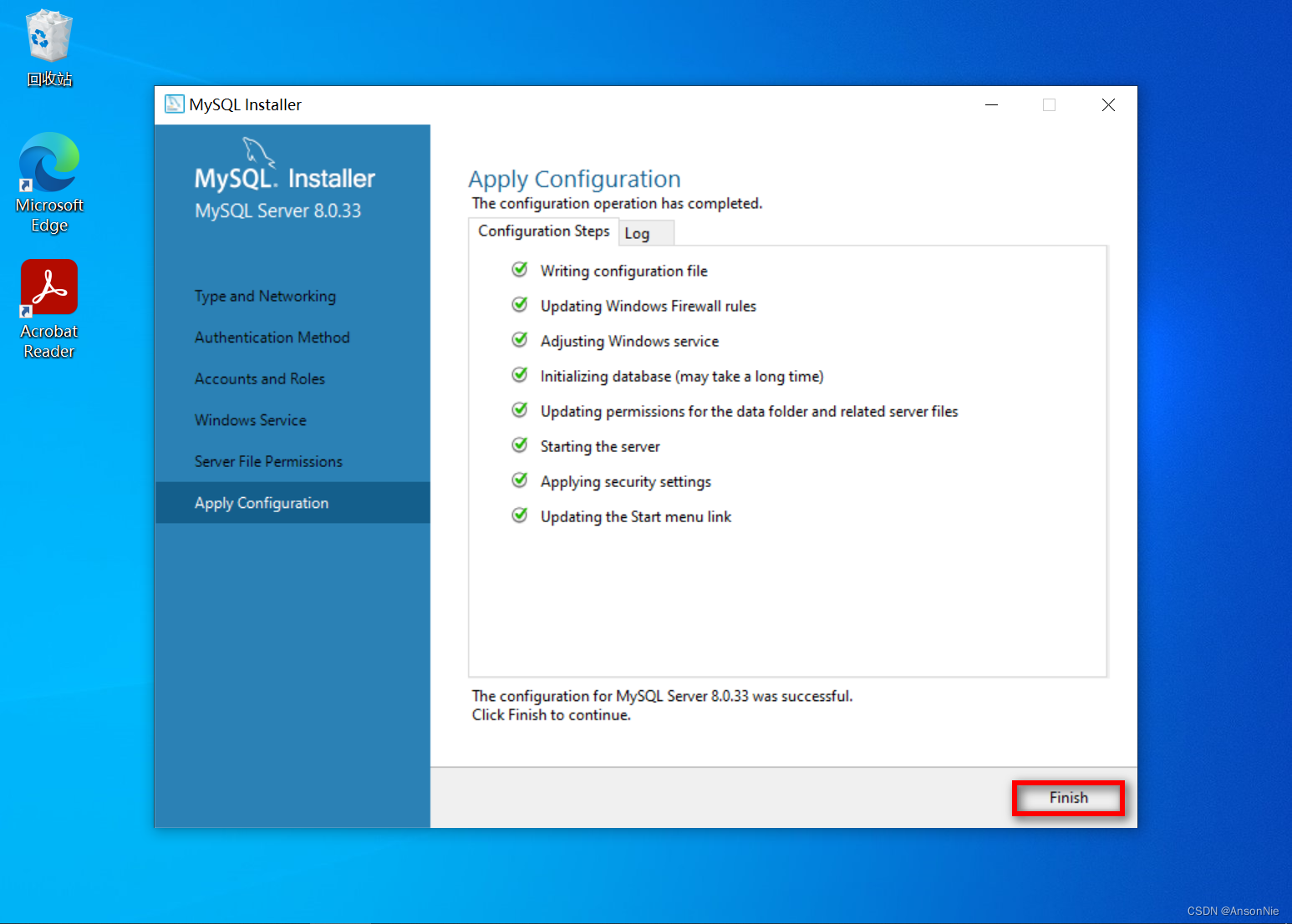Click the 'Apply Configuration' page heading
1292x924 pixels.
(575, 180)
